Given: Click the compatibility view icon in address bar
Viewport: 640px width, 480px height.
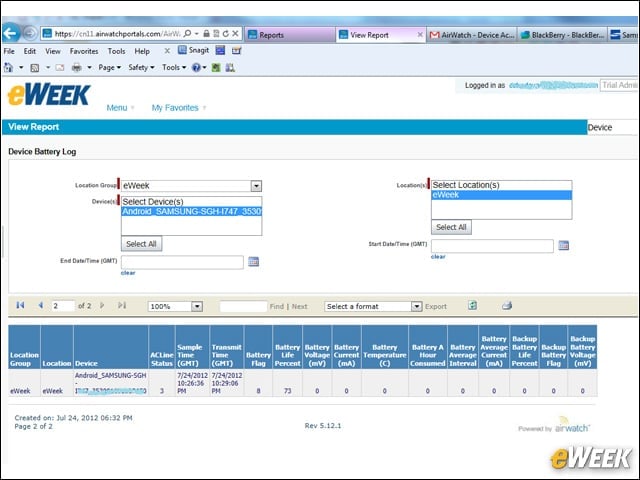Looking at the screenshot, I should tap(216, 34).
